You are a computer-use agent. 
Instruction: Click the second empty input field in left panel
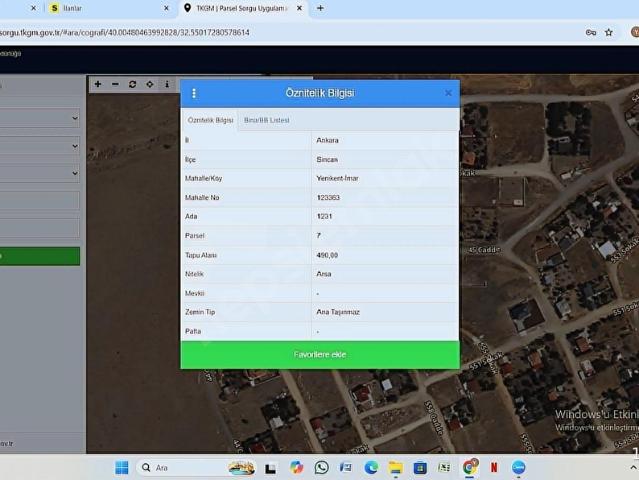click(40, 228)
